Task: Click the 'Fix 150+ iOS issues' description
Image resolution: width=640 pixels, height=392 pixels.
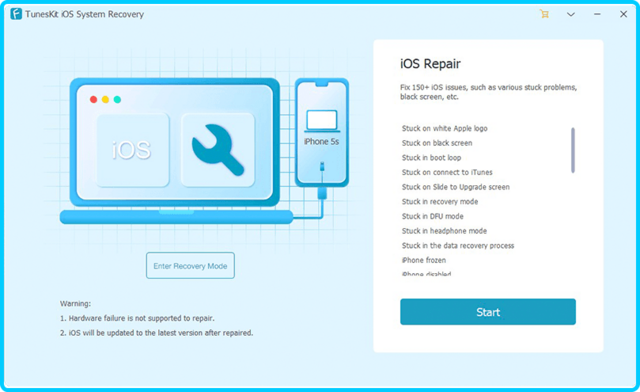Action: pos(488,92)
